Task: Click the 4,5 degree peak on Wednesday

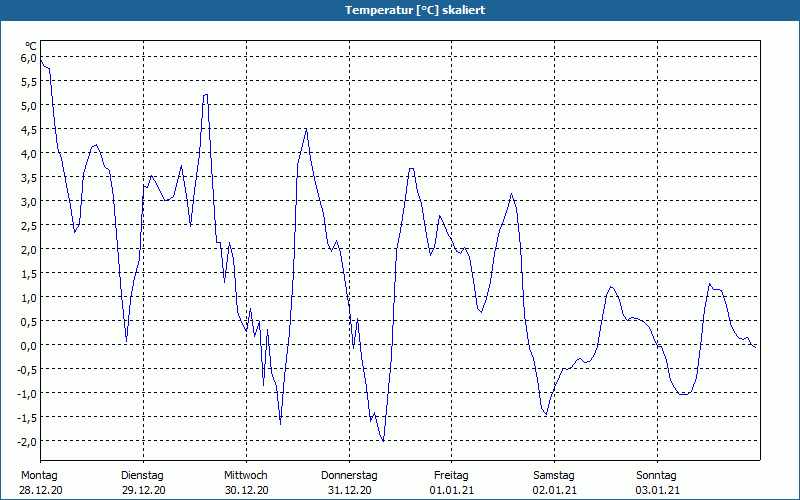Action: 306,129
